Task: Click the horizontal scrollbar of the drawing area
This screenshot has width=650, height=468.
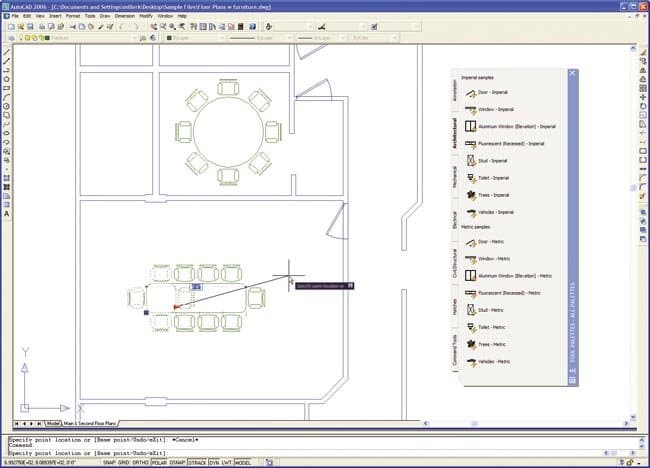Action: click(526, 424)
